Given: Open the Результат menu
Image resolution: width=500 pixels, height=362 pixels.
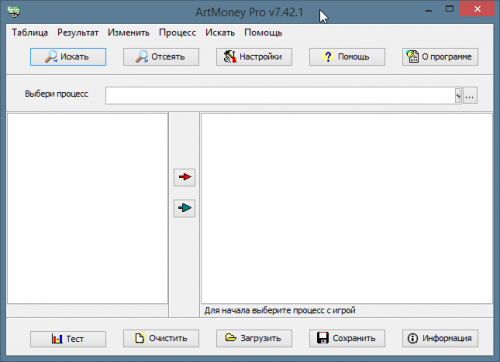Looking at the screenshot, I should coord(78,33).
